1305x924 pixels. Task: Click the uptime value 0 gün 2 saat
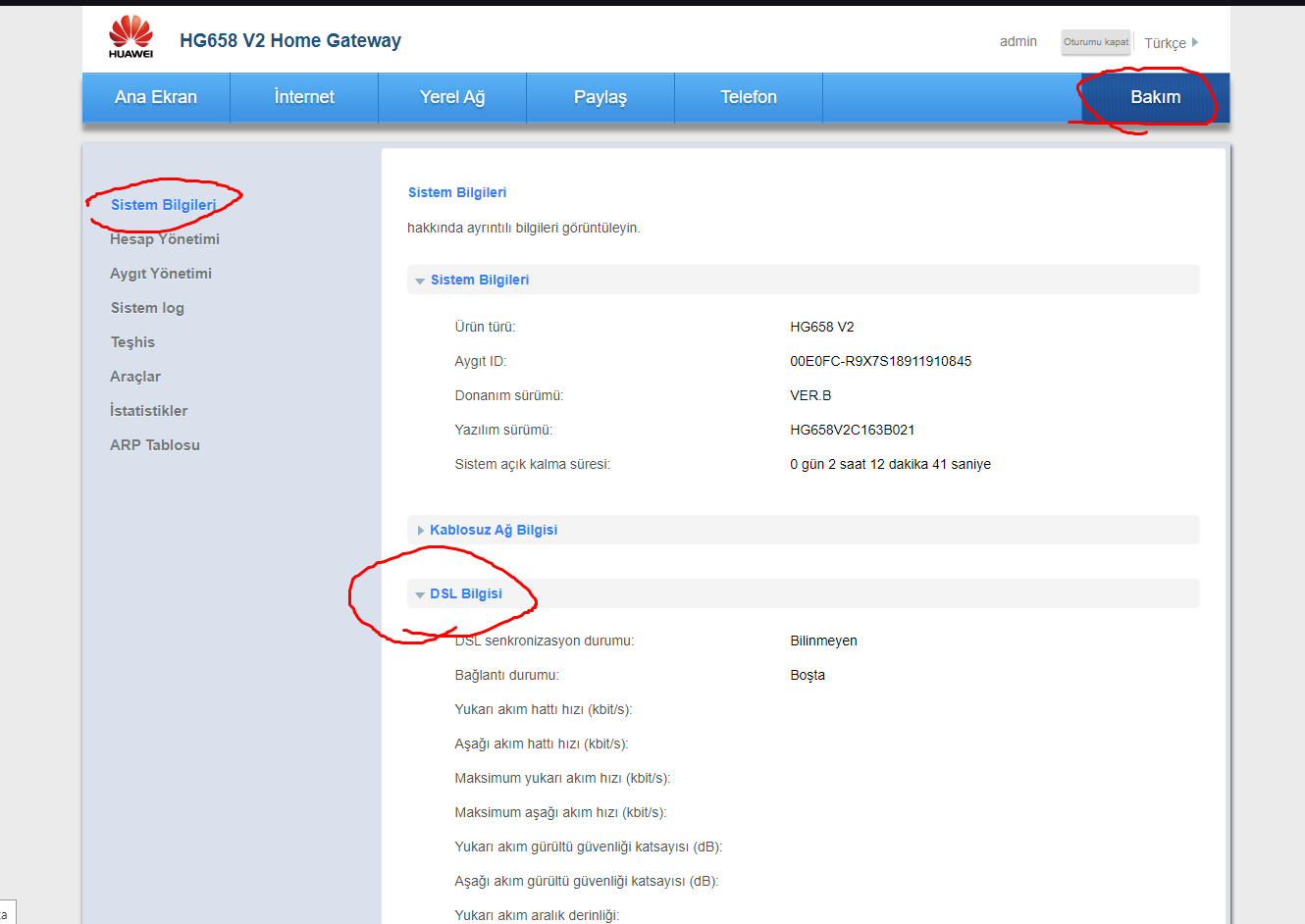[x=890, y=464]
